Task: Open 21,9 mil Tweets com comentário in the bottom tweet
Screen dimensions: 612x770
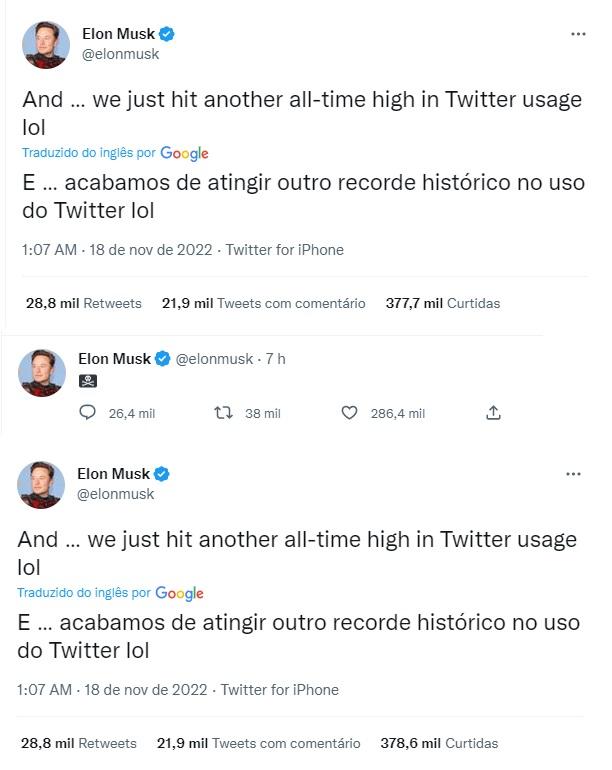Action: (x=258, y=743)
